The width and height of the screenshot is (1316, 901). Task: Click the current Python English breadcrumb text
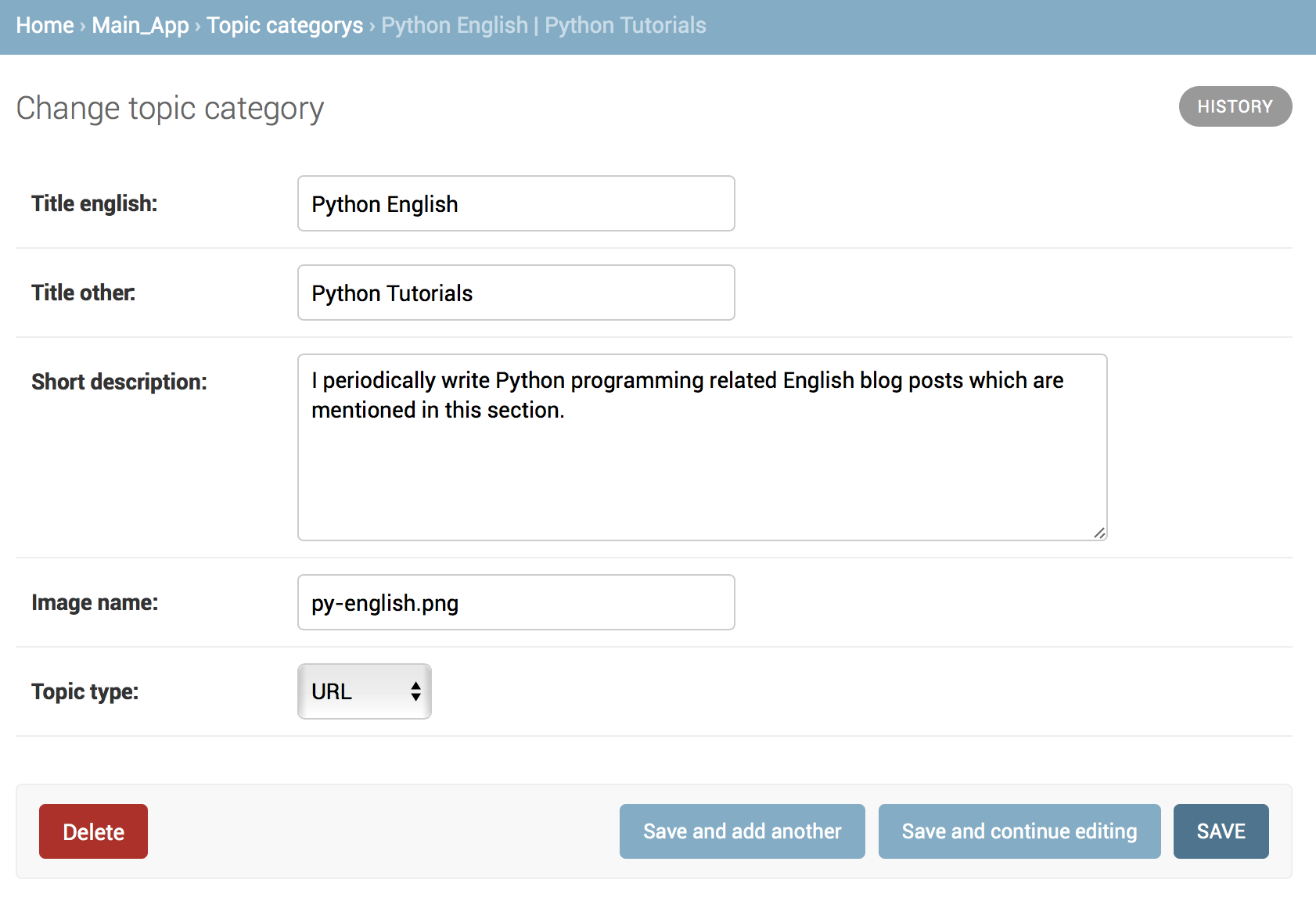point(543,26)
